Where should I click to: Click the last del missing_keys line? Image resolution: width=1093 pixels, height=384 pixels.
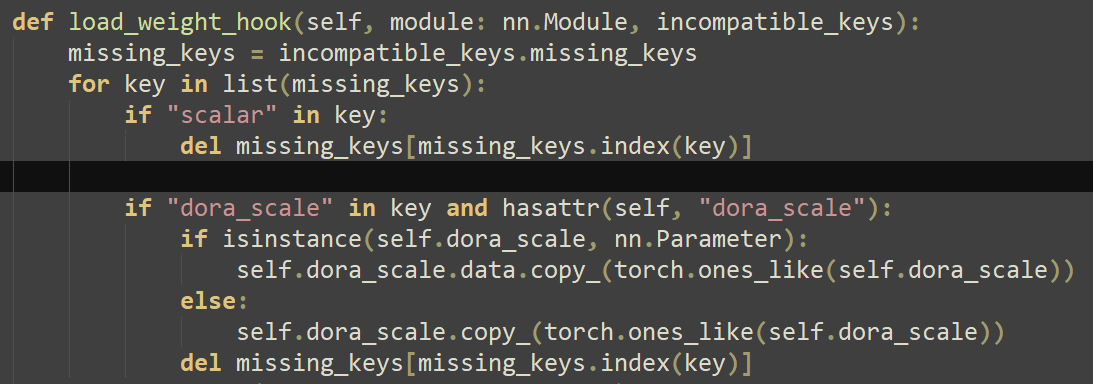point(466,363)
